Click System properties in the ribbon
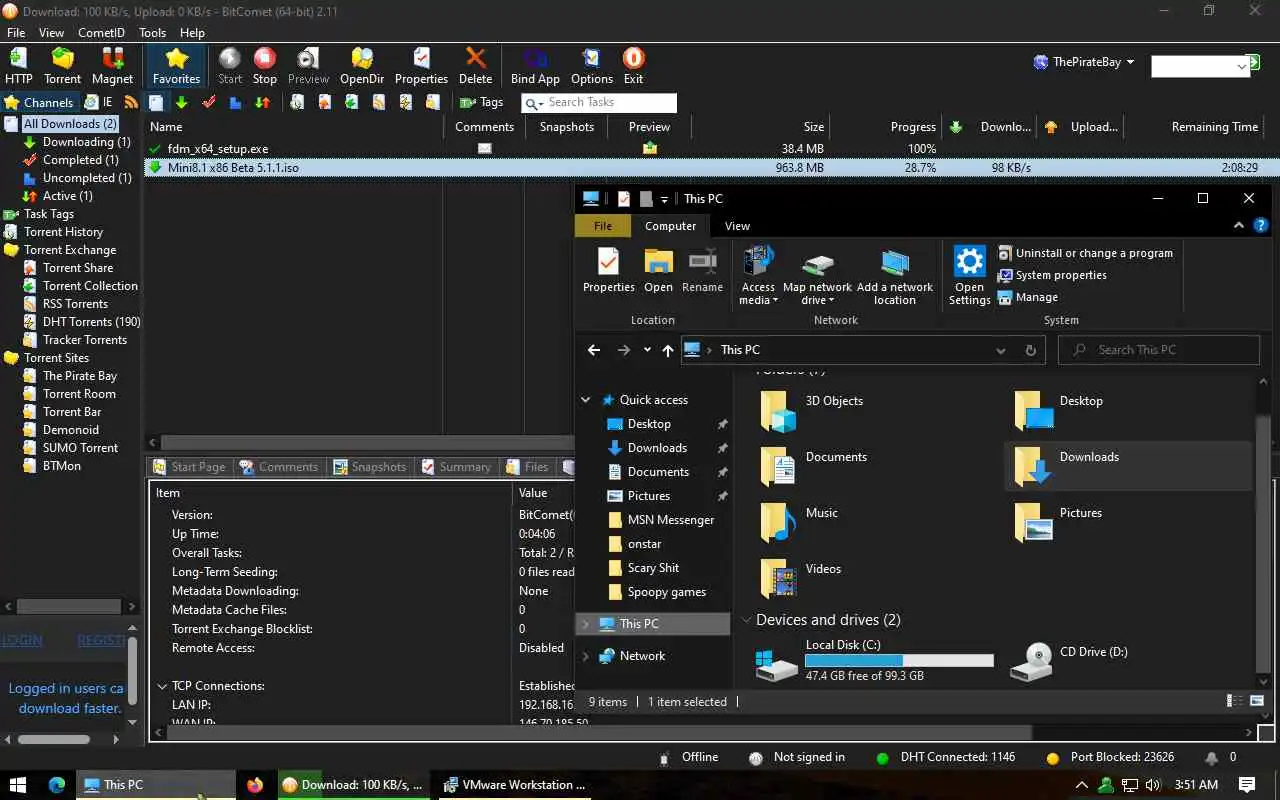1280x800 pixels. click(1052, 275)
